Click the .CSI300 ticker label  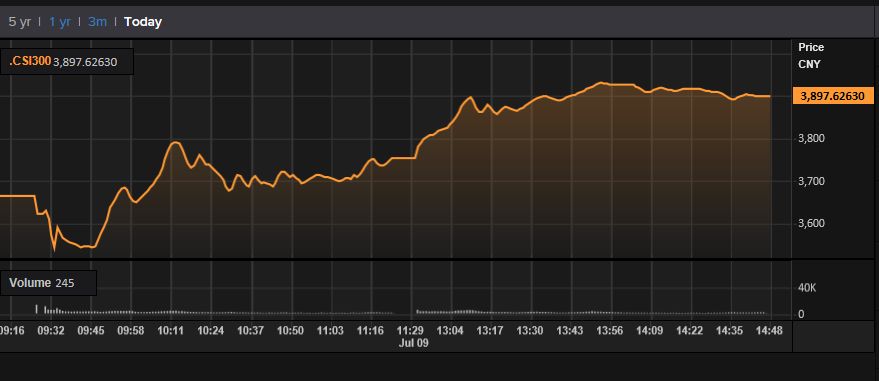coord(30,61)
